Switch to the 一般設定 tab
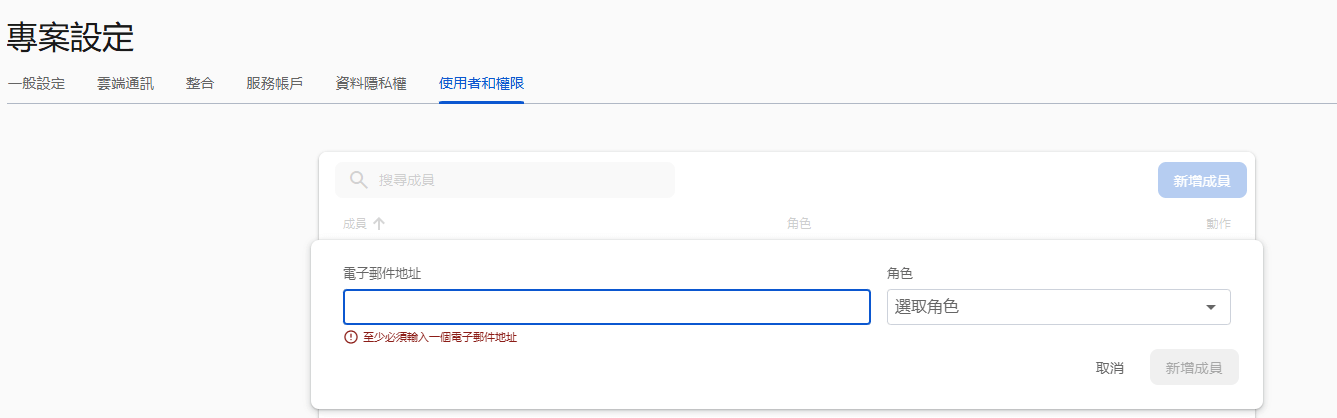The image size is (1337, 418). tap(36, 83)
